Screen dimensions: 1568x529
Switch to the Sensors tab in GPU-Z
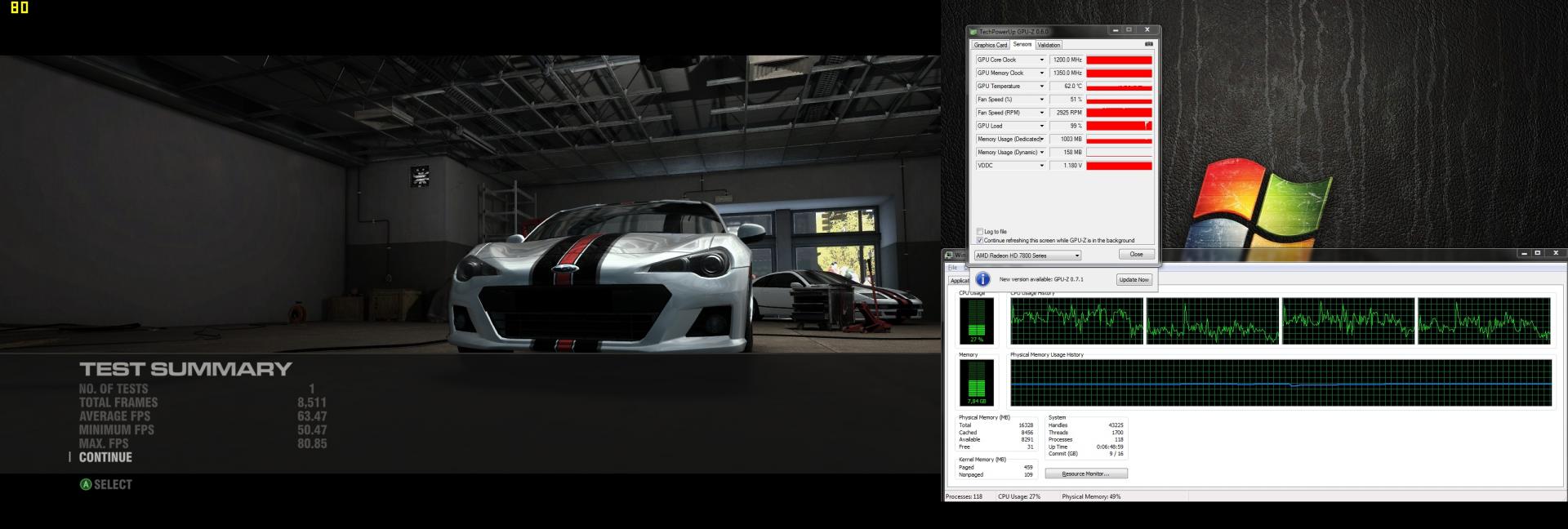[x=1022, y=45]
